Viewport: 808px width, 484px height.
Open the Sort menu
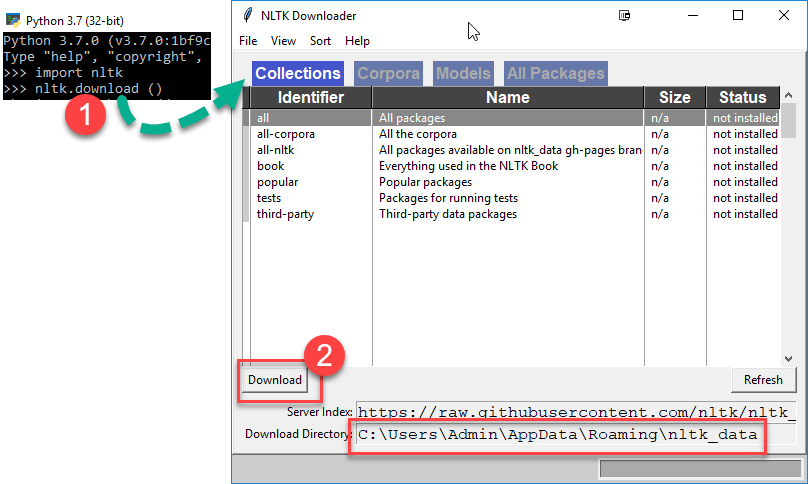(x=320, y=41)
